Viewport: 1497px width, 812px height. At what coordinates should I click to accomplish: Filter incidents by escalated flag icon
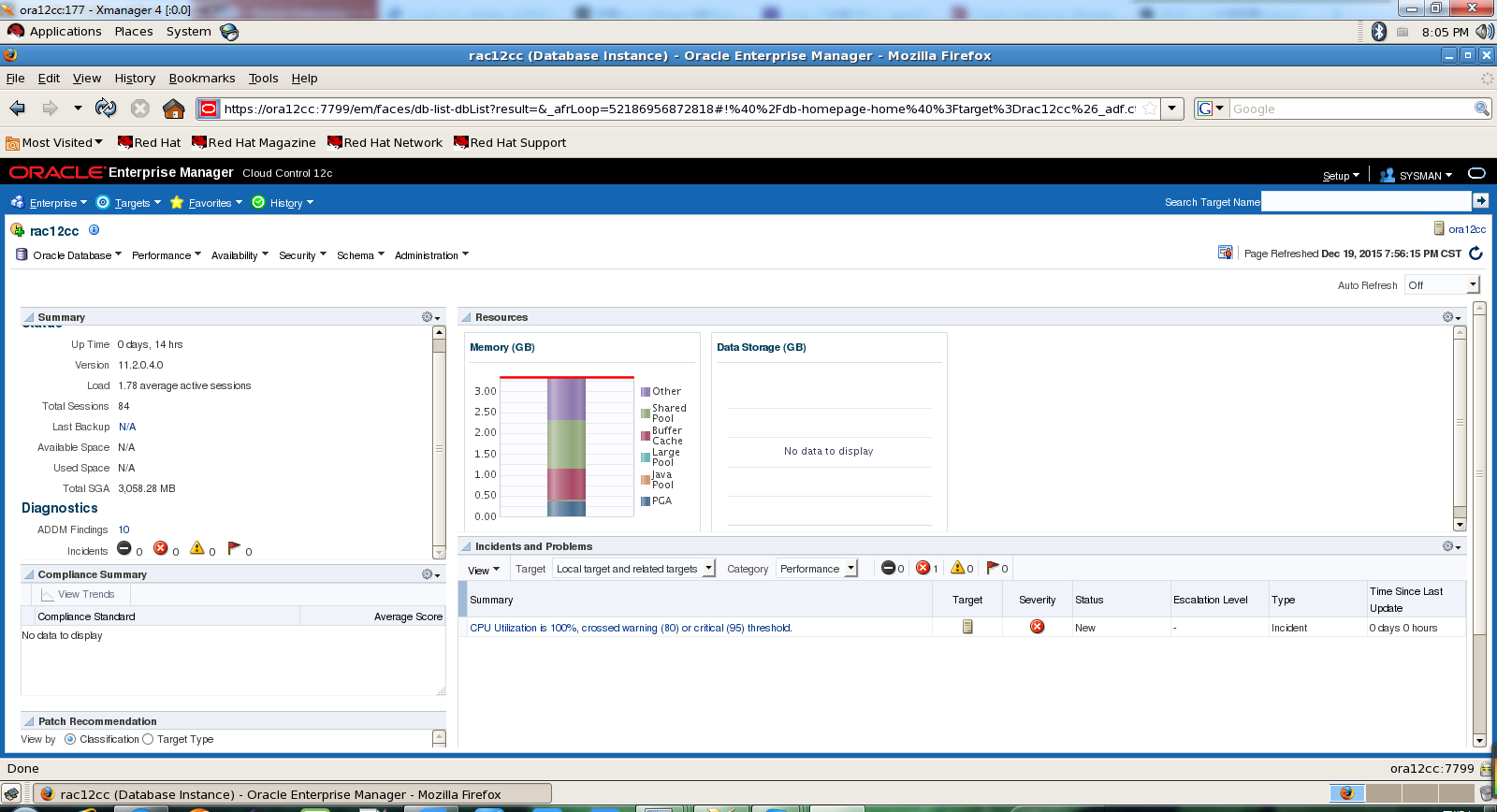[993, 568]
